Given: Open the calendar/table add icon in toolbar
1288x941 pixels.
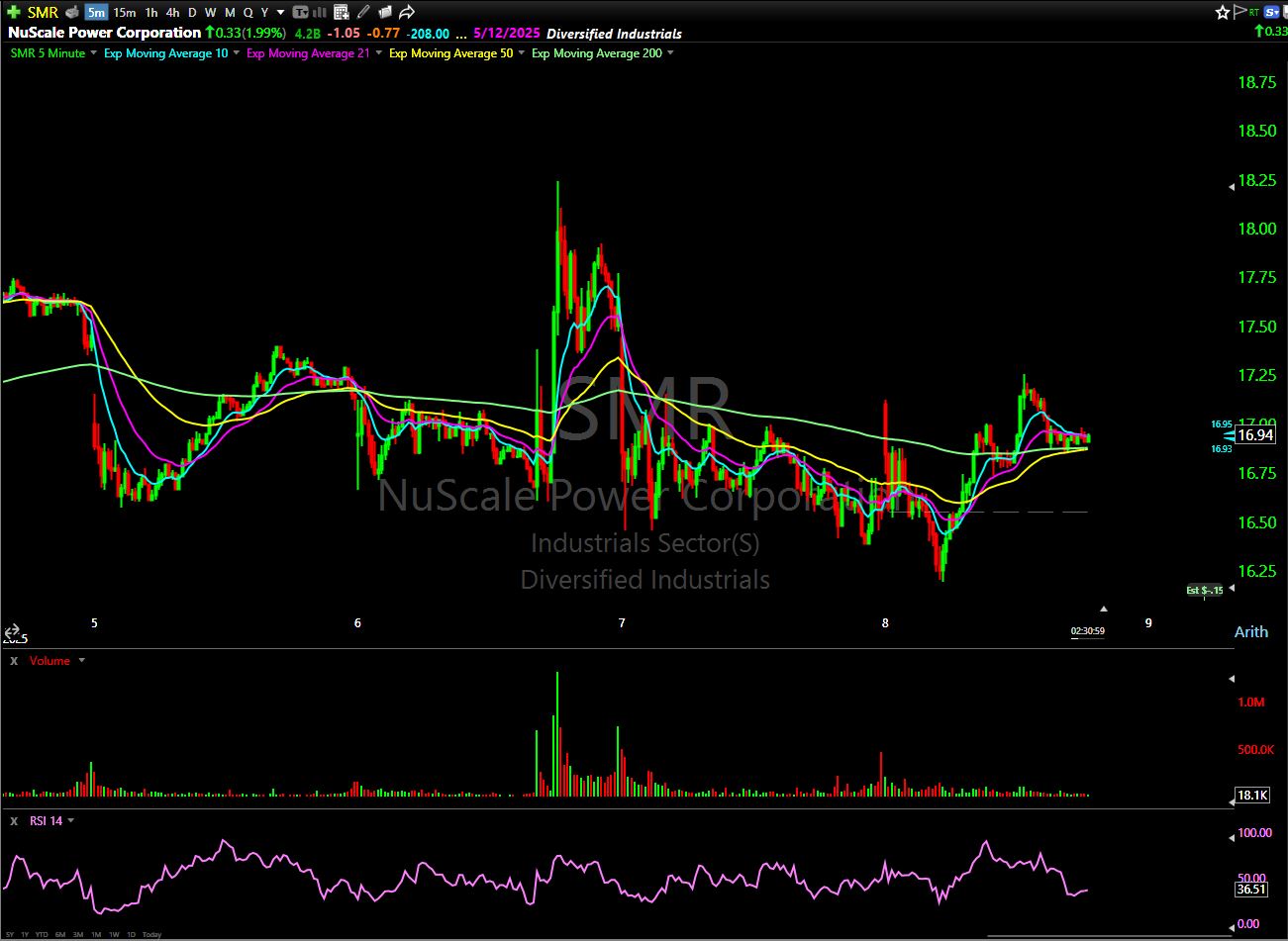Looking at the screenshot, I should [x=342, y=13].
